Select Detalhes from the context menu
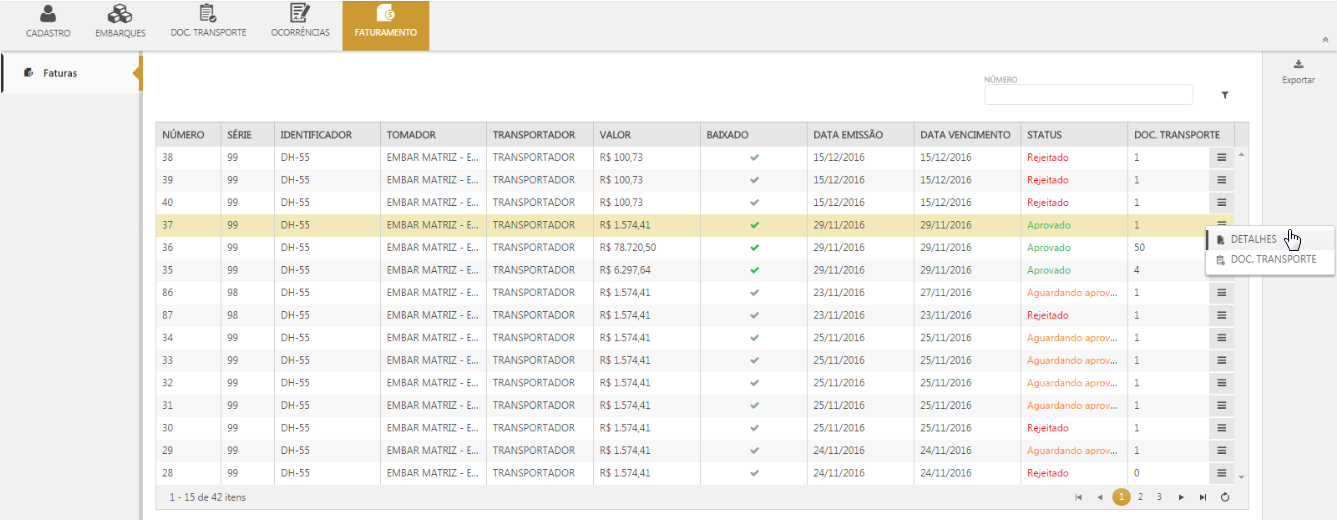 [1253, 238]
